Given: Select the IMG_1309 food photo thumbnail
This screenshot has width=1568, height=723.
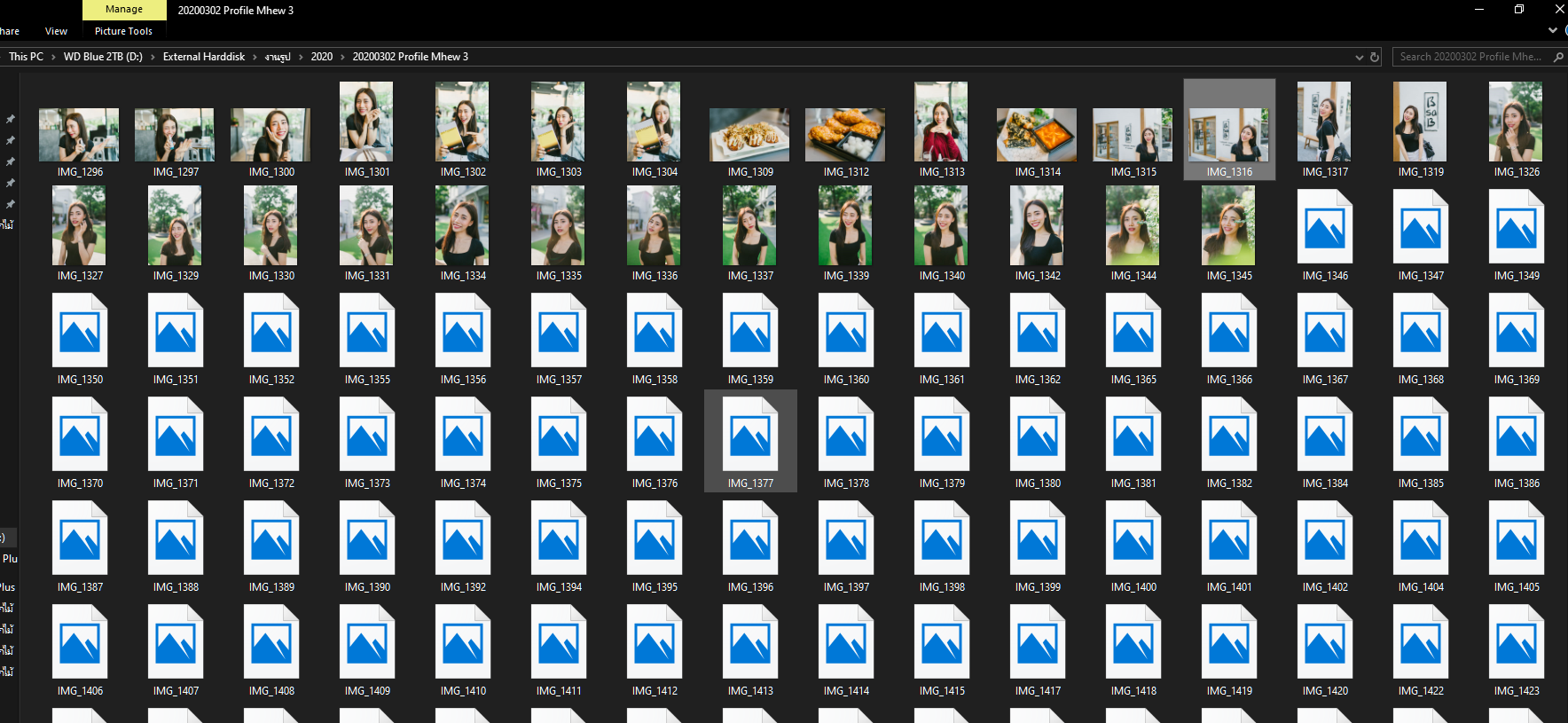Looking at the screenshot, I should pos(750,135).
